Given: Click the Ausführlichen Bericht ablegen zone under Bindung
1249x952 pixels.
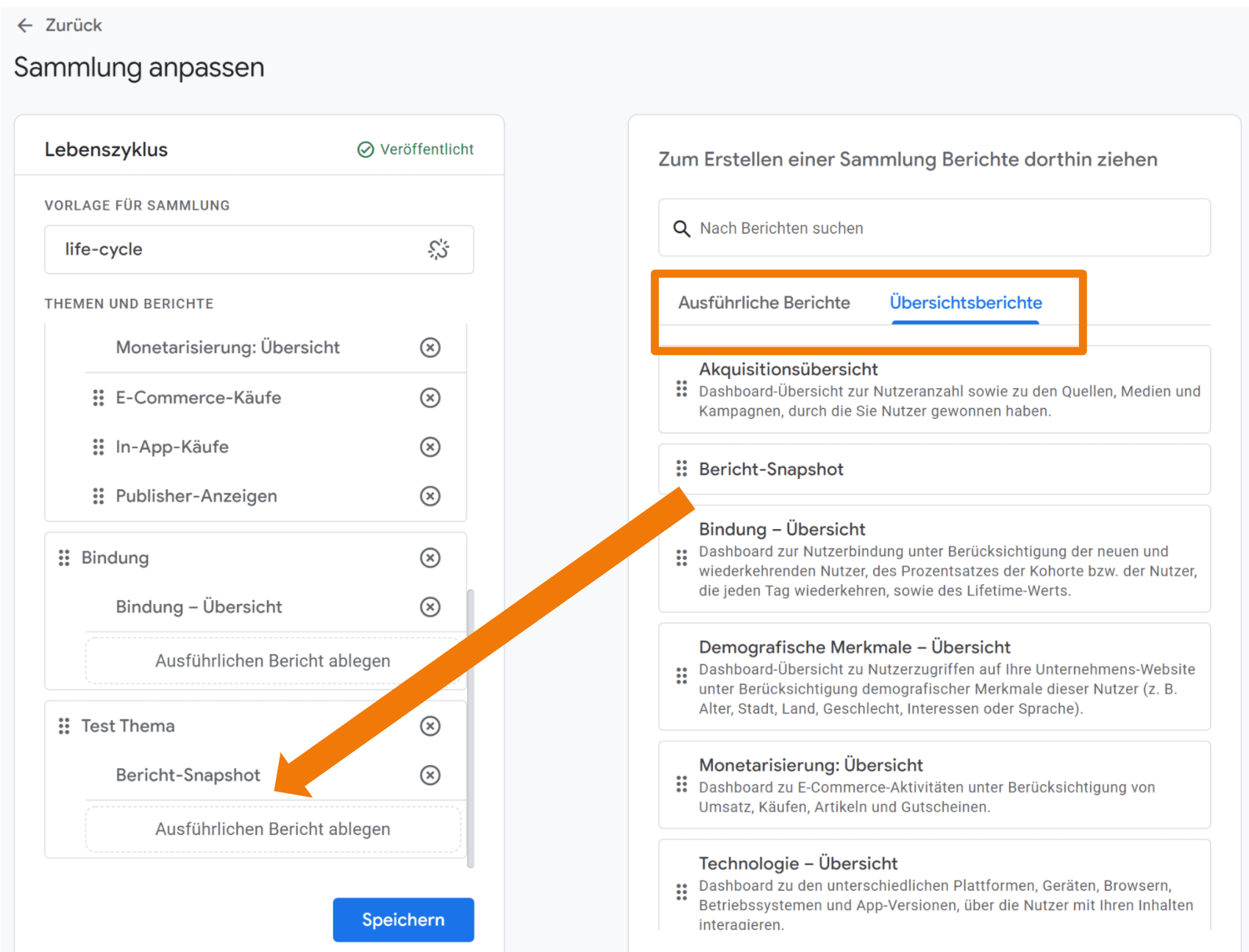Looking at the screenshot, I should pos(273,661).
